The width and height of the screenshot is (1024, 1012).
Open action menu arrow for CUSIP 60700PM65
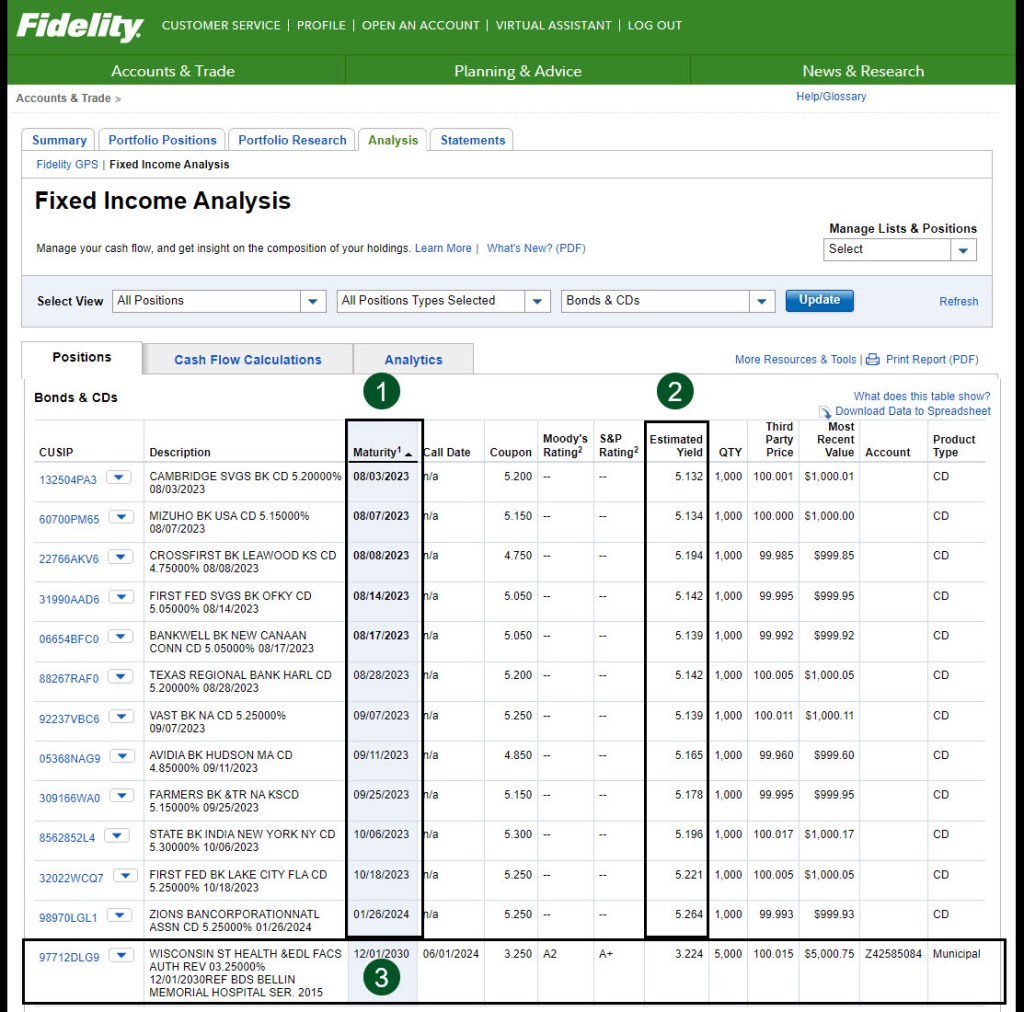pos(120,517)
